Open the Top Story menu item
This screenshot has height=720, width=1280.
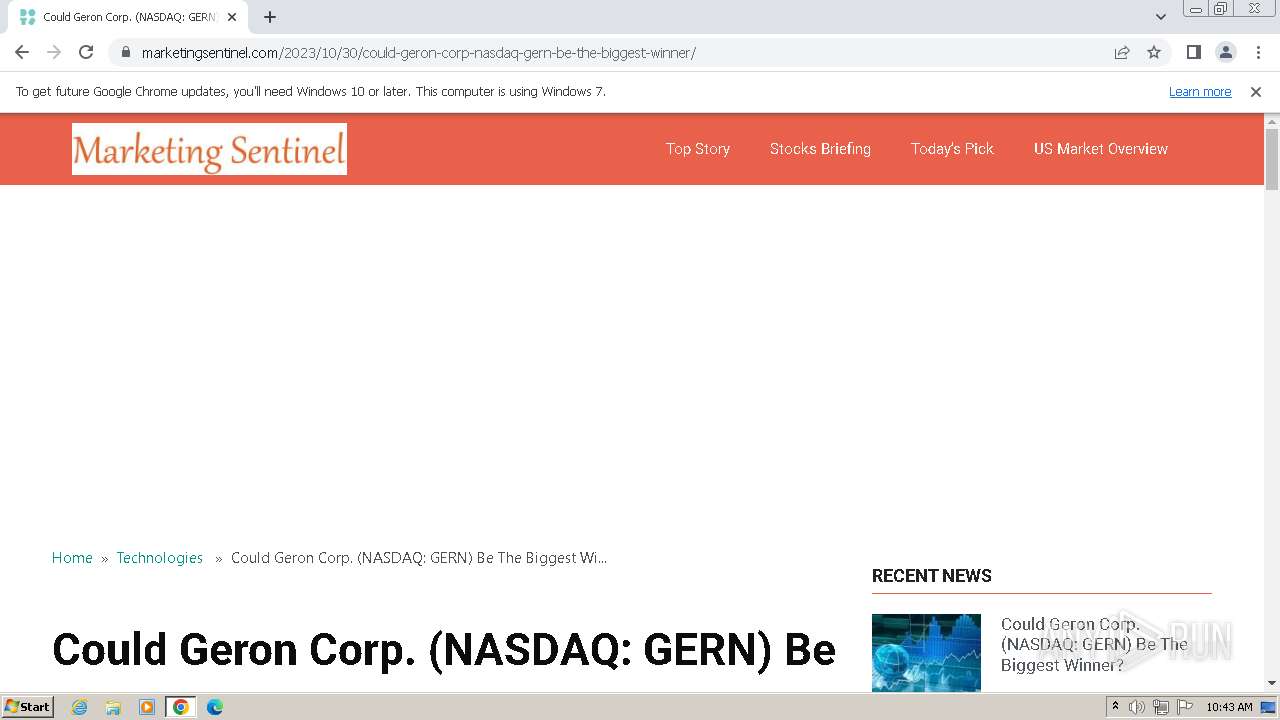click(698, 149)
